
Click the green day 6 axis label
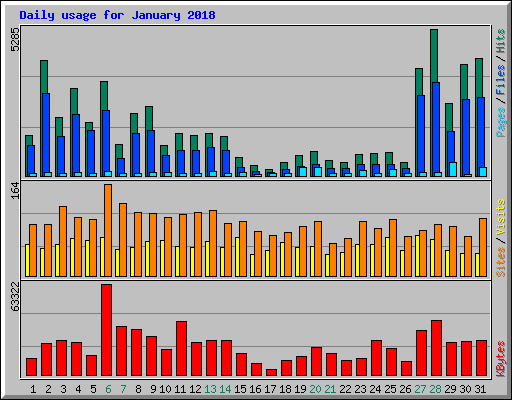pos(108,389)
